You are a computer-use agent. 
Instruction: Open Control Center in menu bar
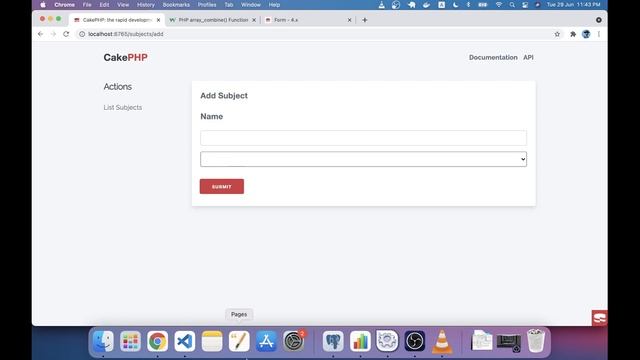pos(525,5)
